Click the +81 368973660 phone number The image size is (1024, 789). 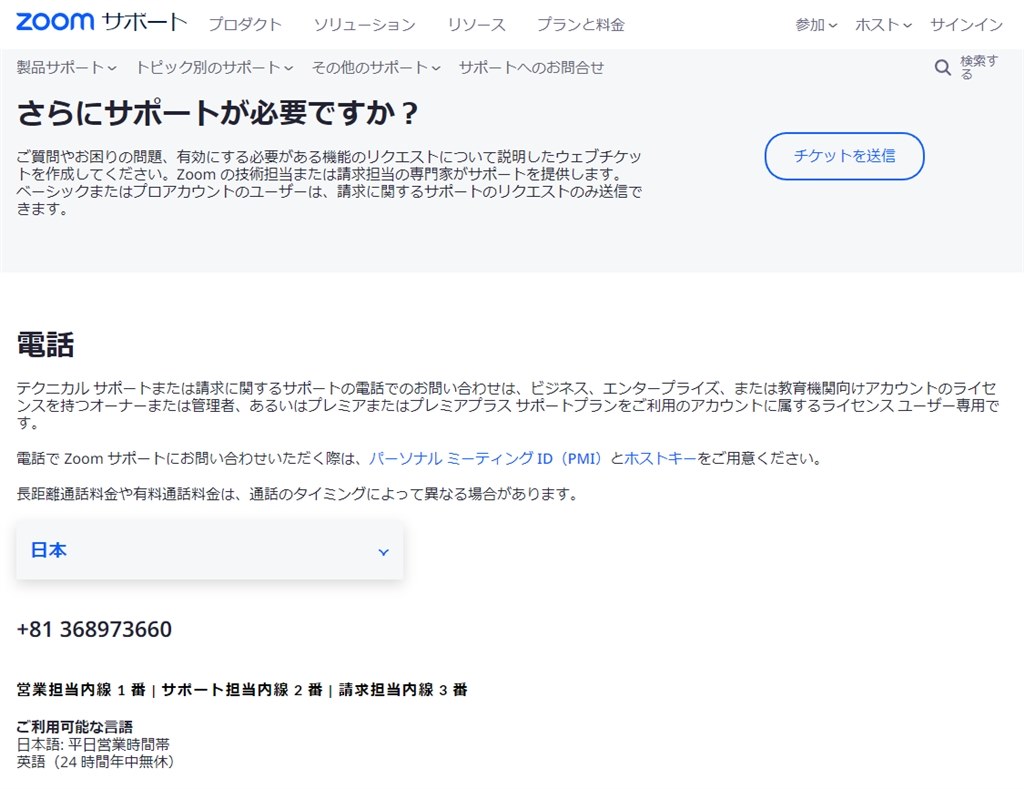coord(93,629)
